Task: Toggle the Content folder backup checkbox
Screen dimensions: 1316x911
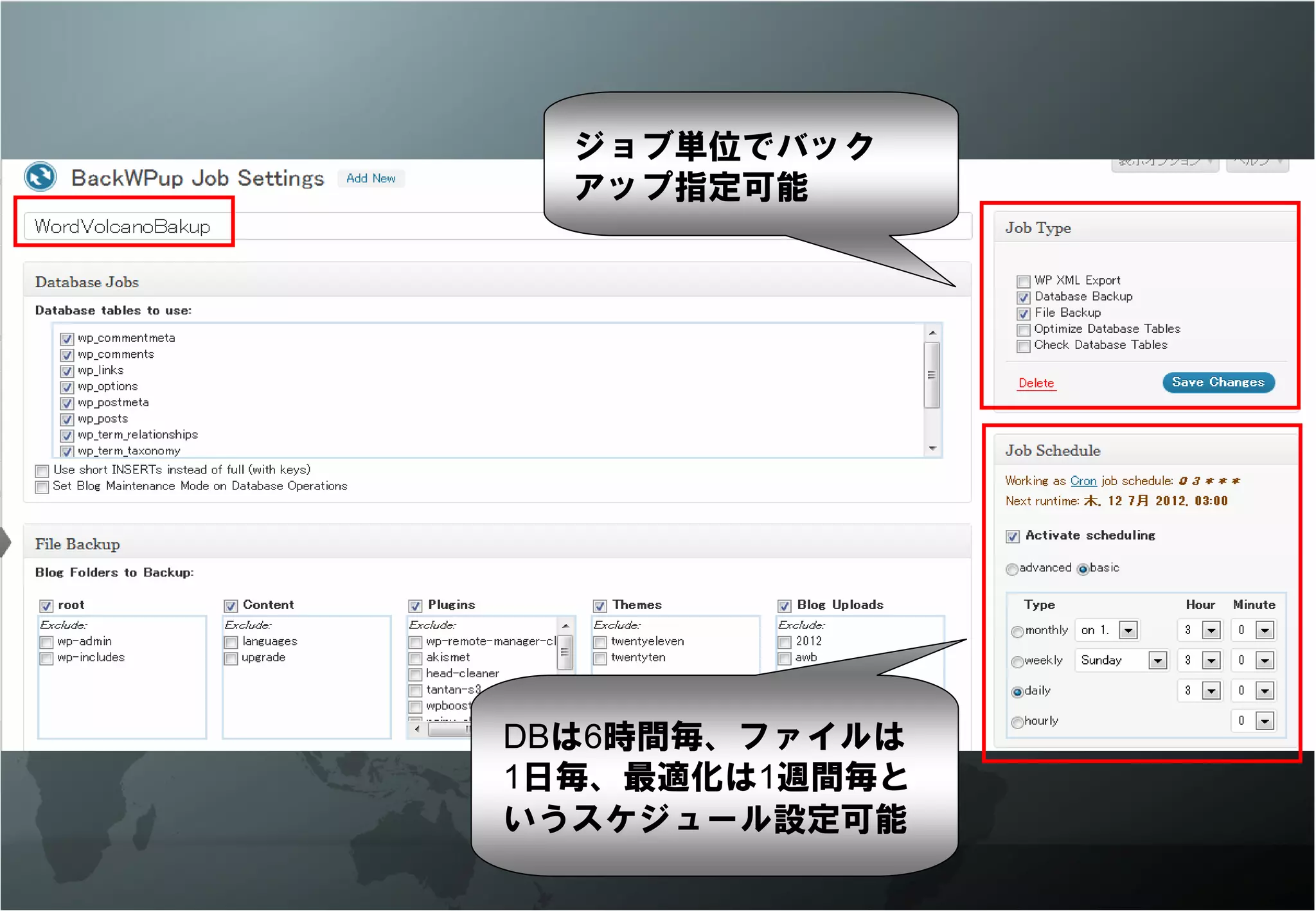Action: 231,605
